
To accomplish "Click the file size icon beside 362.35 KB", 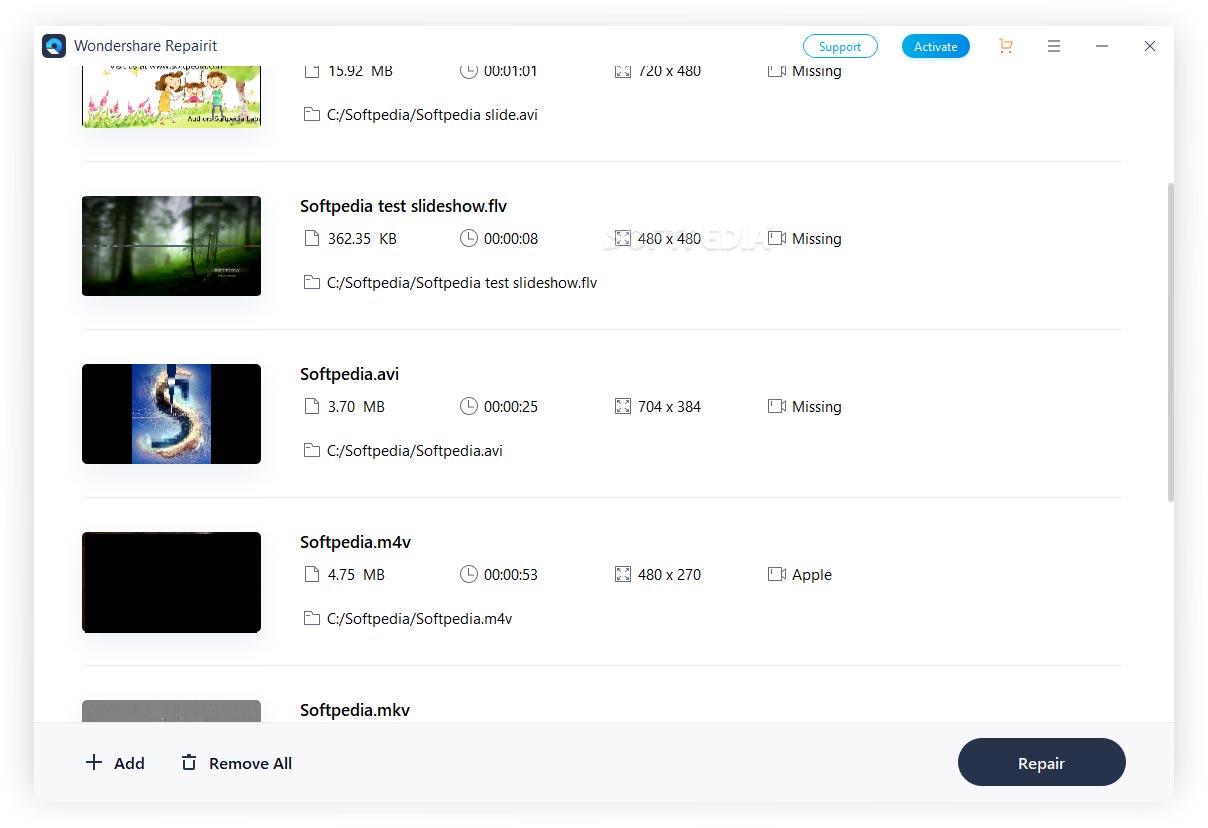I will coord(312,239).
